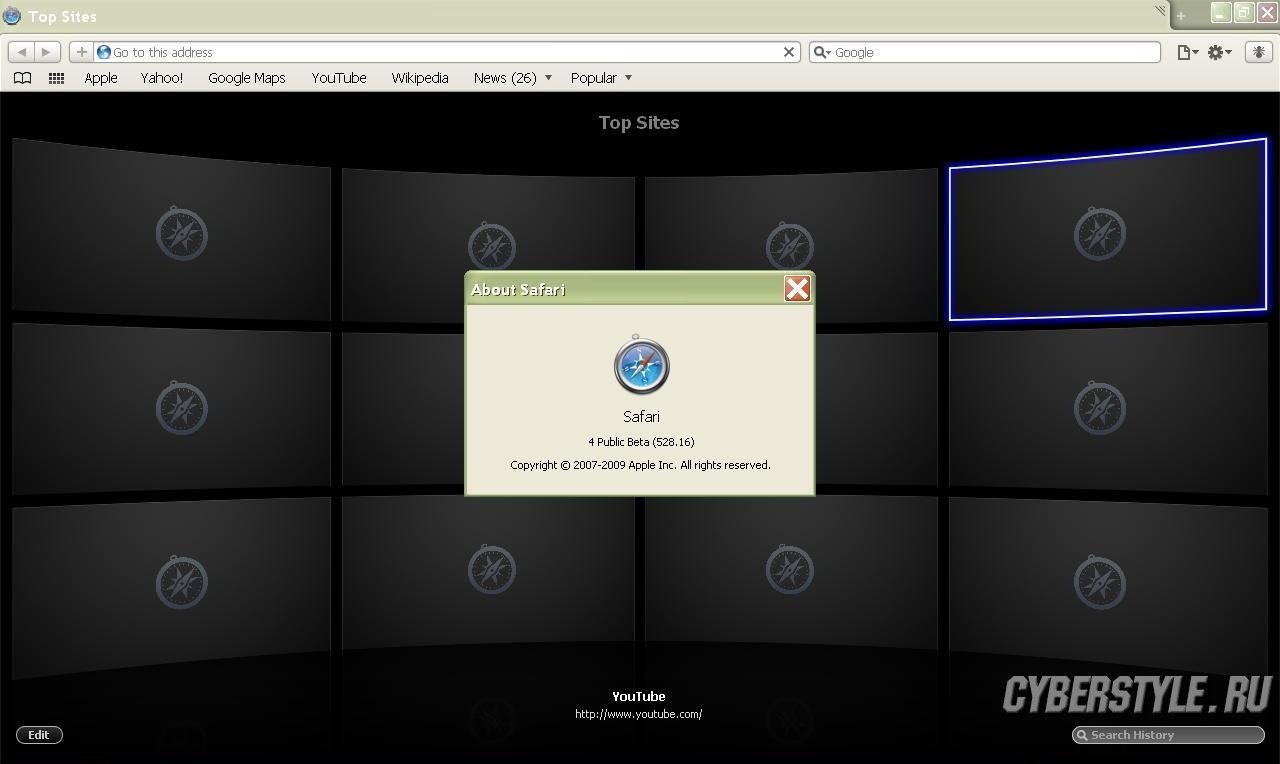This screenshot has height=764, width=1280.
Task: Open the page menu icon
Action: point(1187,52)
